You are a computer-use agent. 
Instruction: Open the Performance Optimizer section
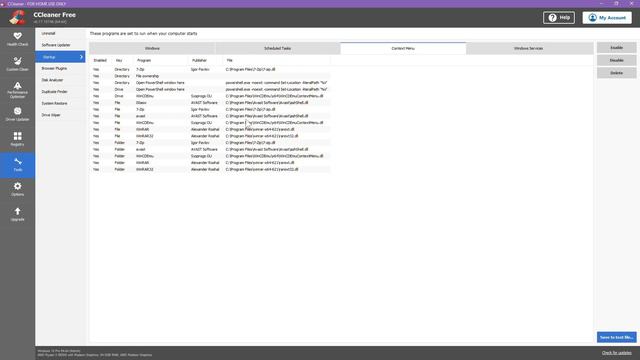[x=17, y=90]
